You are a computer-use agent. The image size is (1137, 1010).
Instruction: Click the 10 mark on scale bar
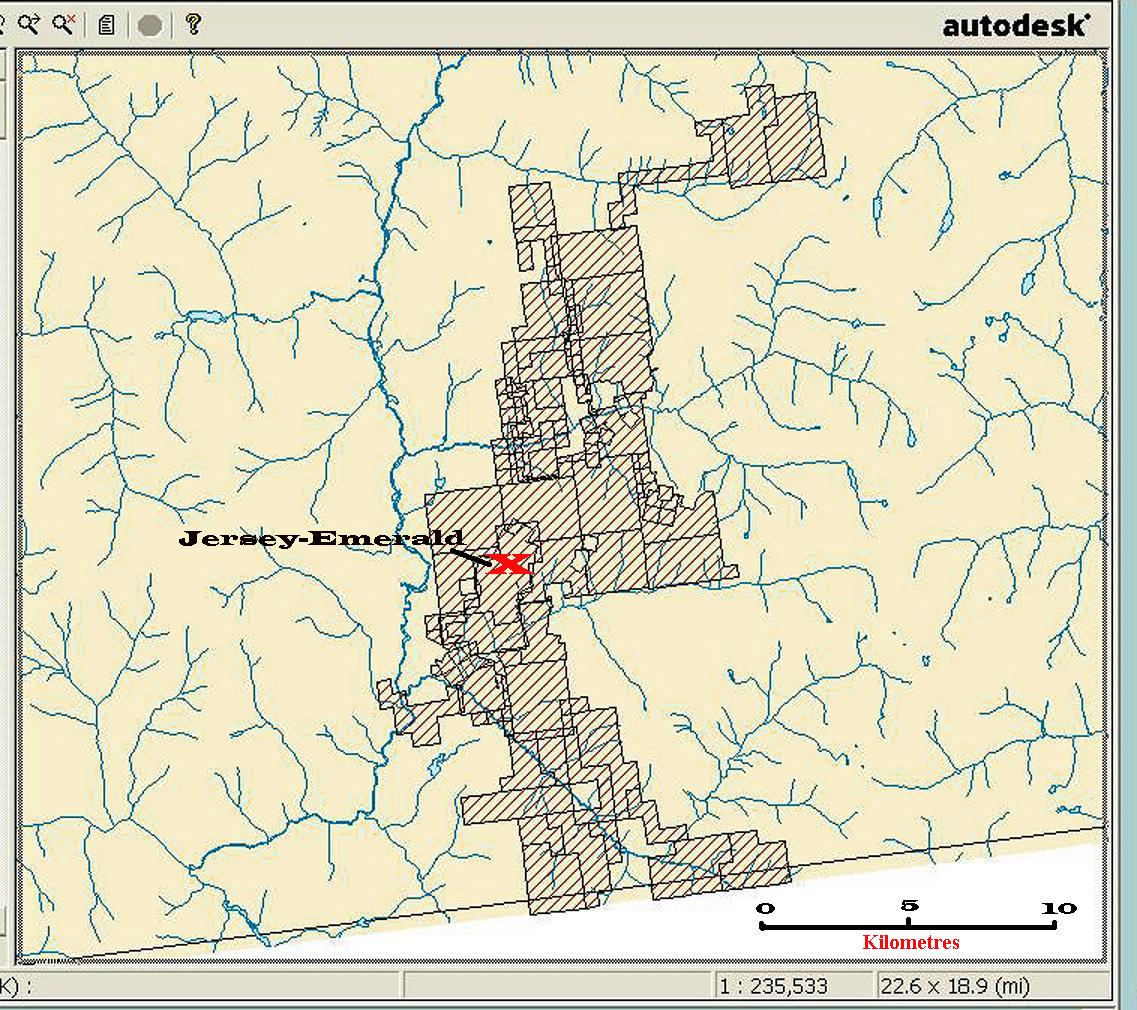point(1058,908)
